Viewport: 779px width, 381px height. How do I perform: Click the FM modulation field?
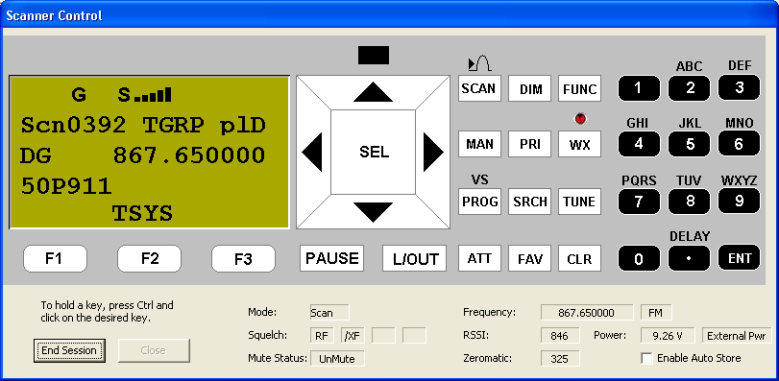click(656, 313)
